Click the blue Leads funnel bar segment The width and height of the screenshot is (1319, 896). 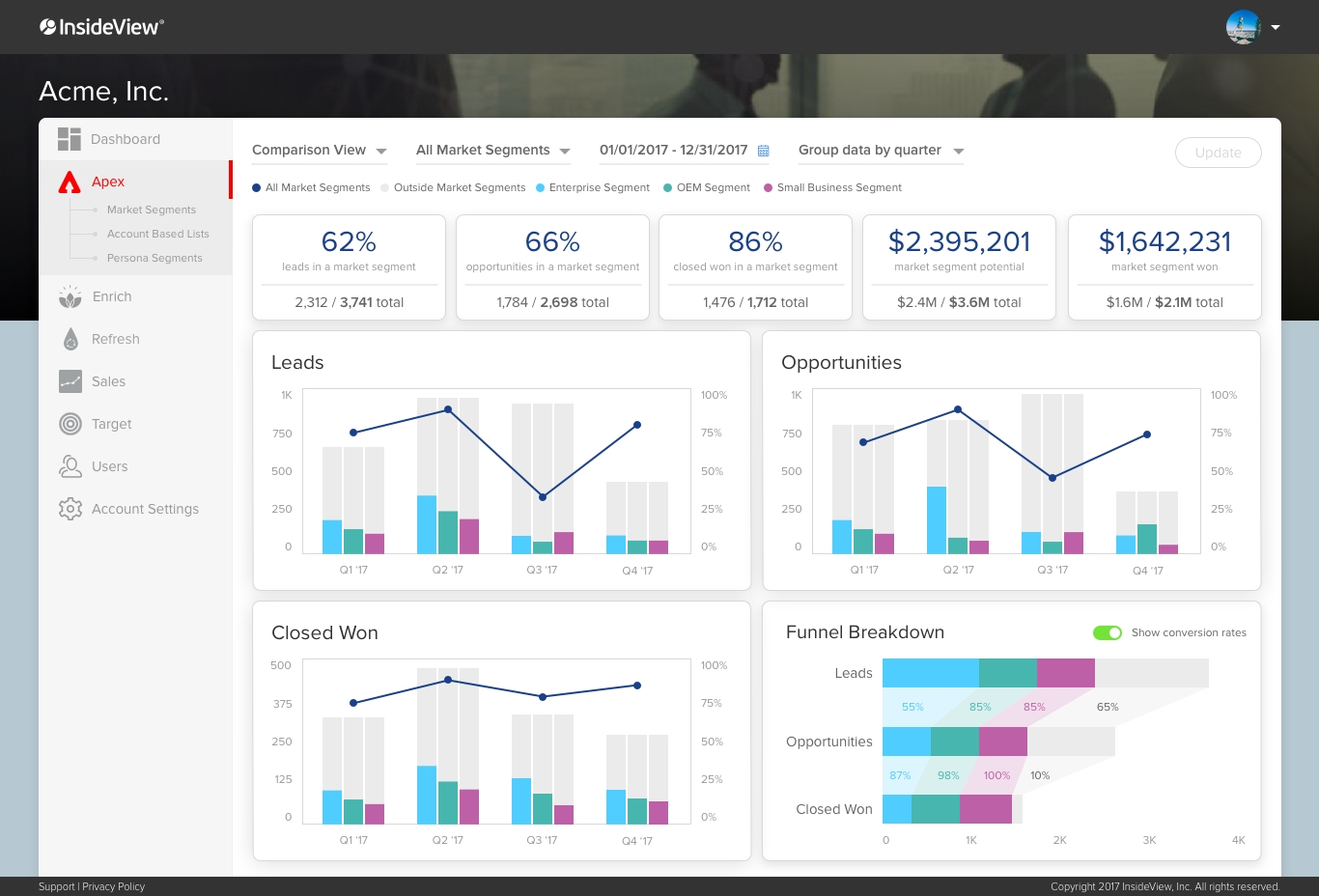point(931,673)
